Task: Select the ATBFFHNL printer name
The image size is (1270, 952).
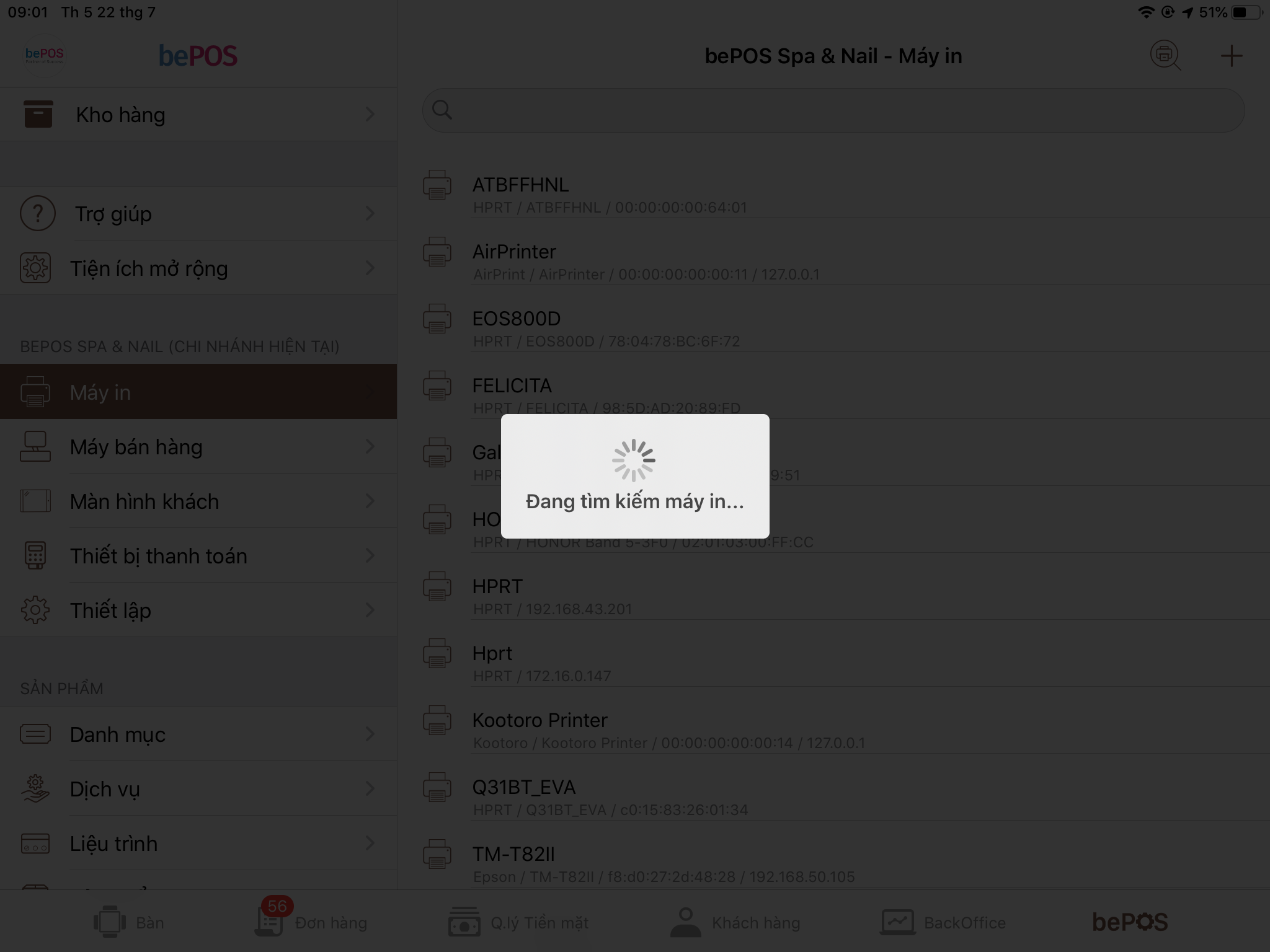Action: [520, 185]
